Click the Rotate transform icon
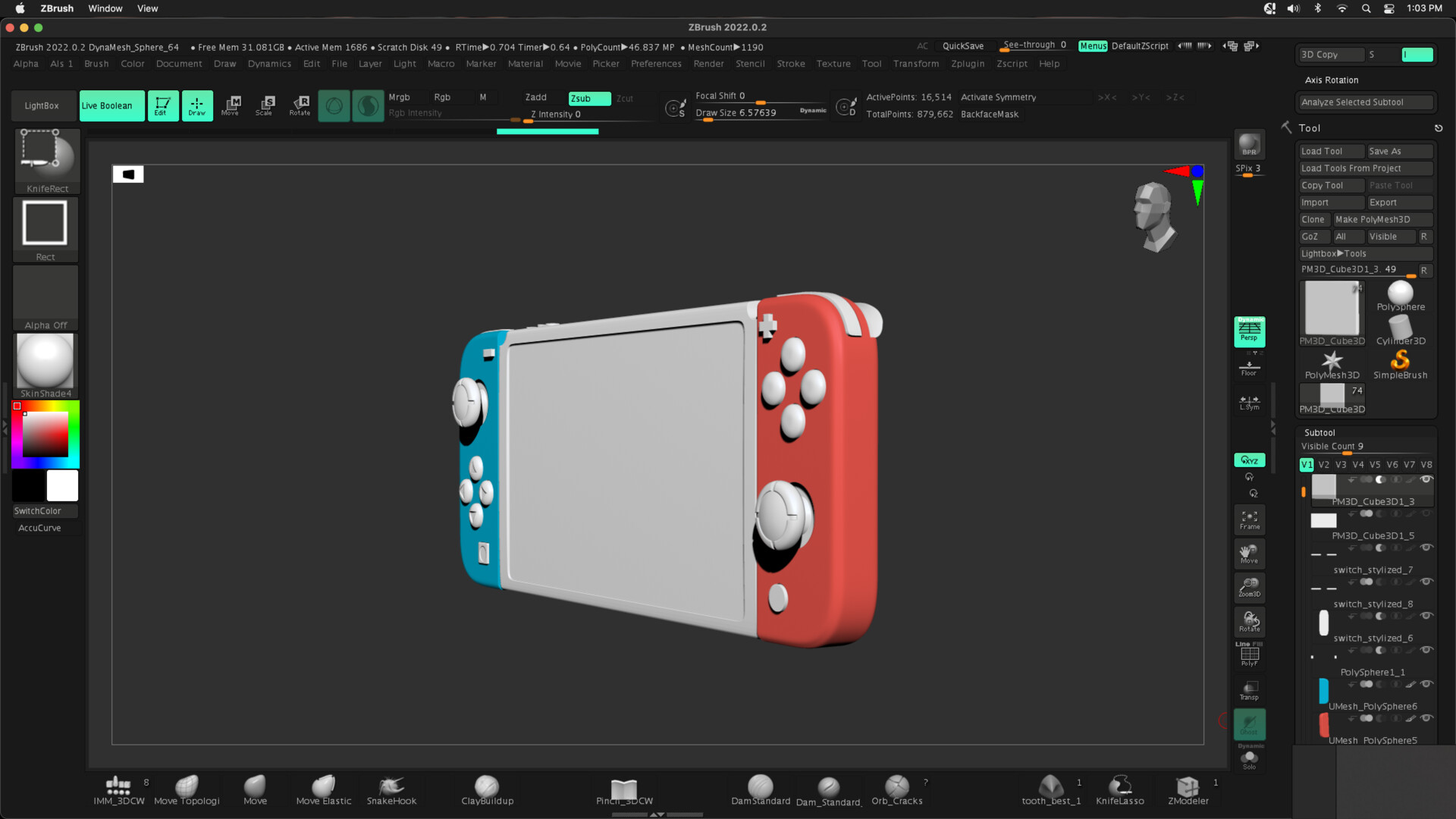1456x819 pixels. click(300, 105)
